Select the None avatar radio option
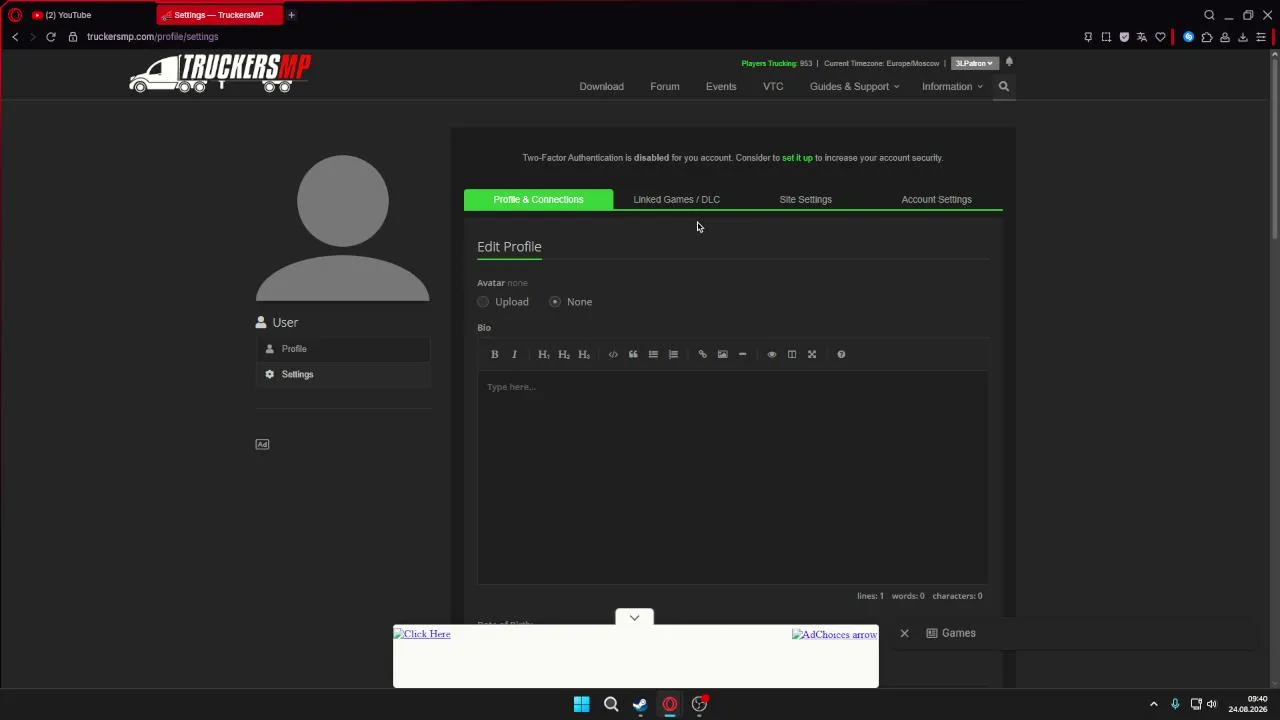Screen dimensions: 1280x720 (x=555, y=302)
